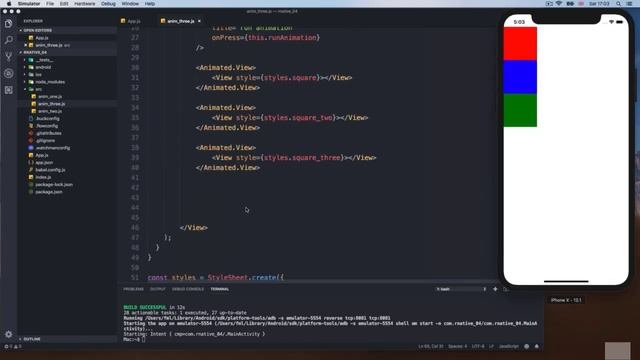
Task: Open the Extensions view icon
Action: point(9,90)
